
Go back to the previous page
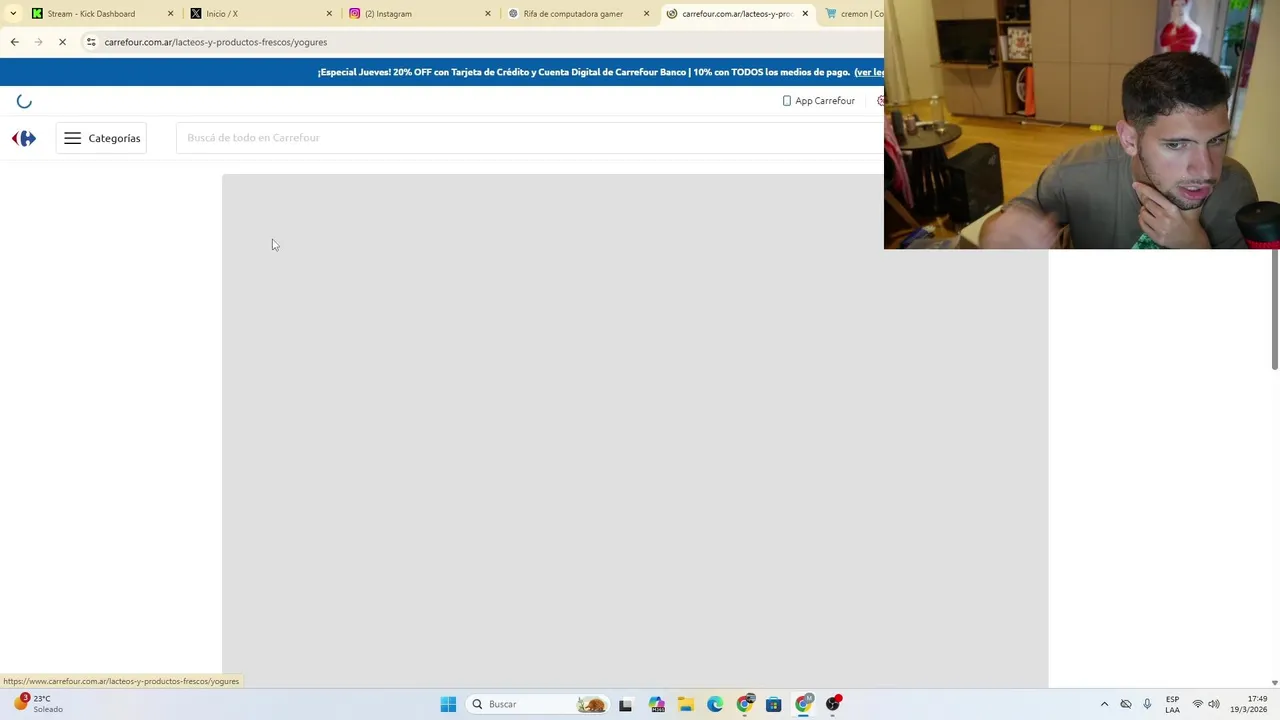click(14, 42)
